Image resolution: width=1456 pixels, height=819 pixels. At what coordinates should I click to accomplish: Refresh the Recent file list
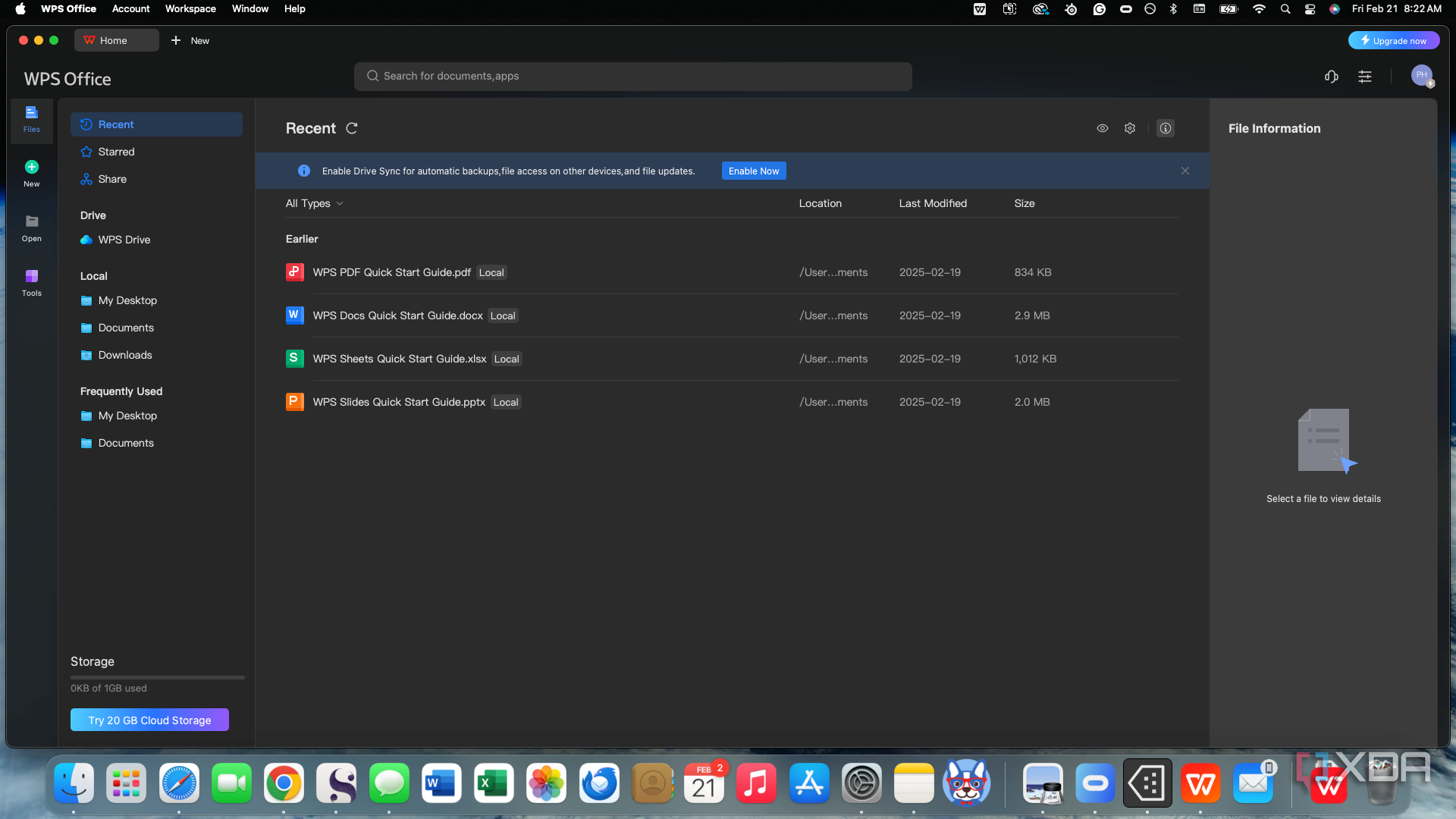pos(352,128)
